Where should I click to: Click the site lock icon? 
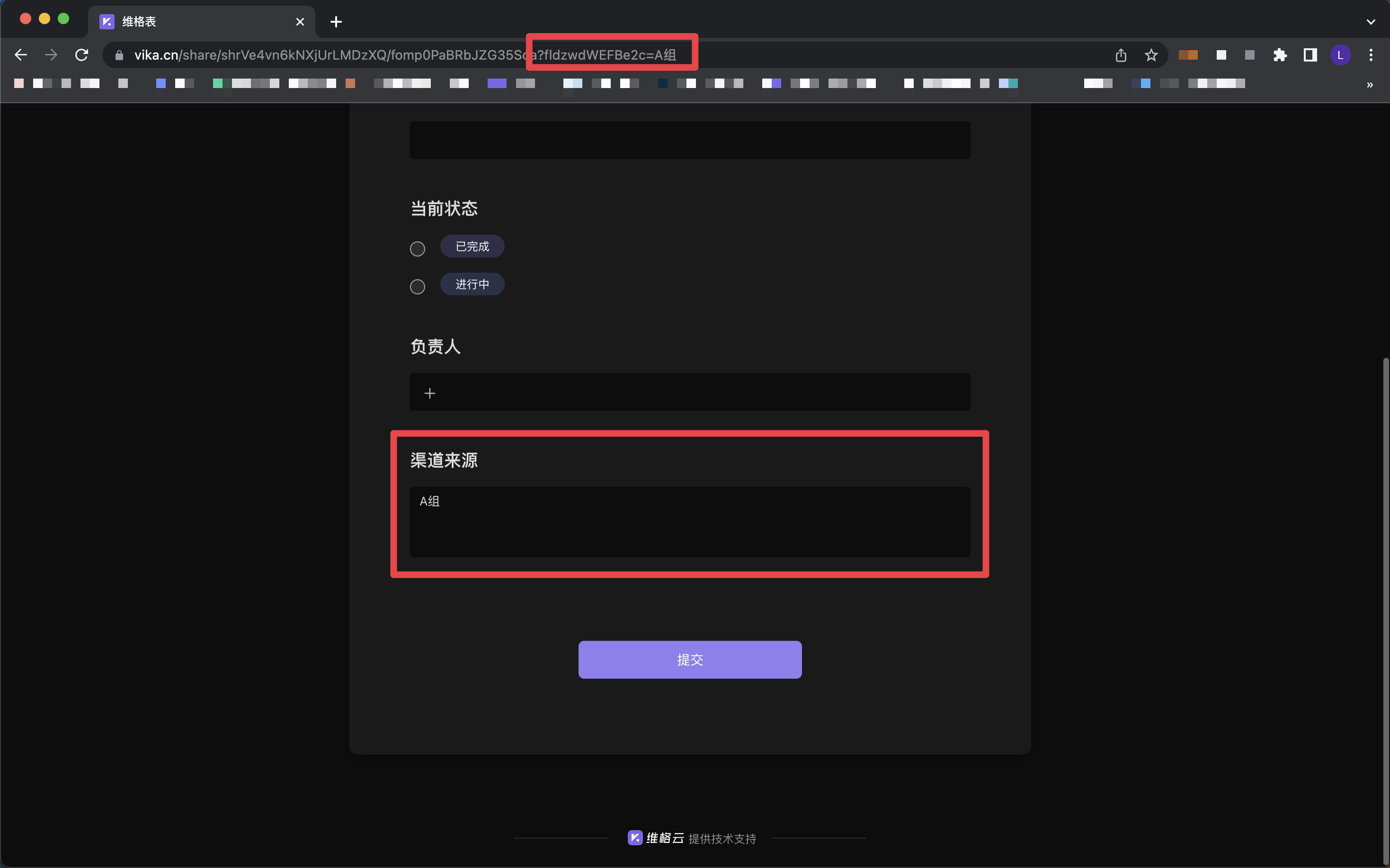(119, 55)
